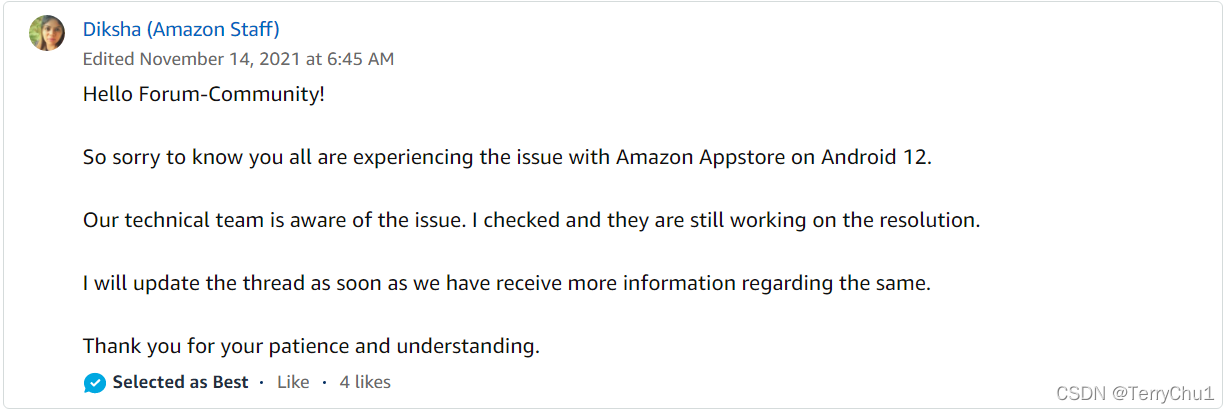Like this reply using the Like link

pyautogui.click(x=293, y=382)
